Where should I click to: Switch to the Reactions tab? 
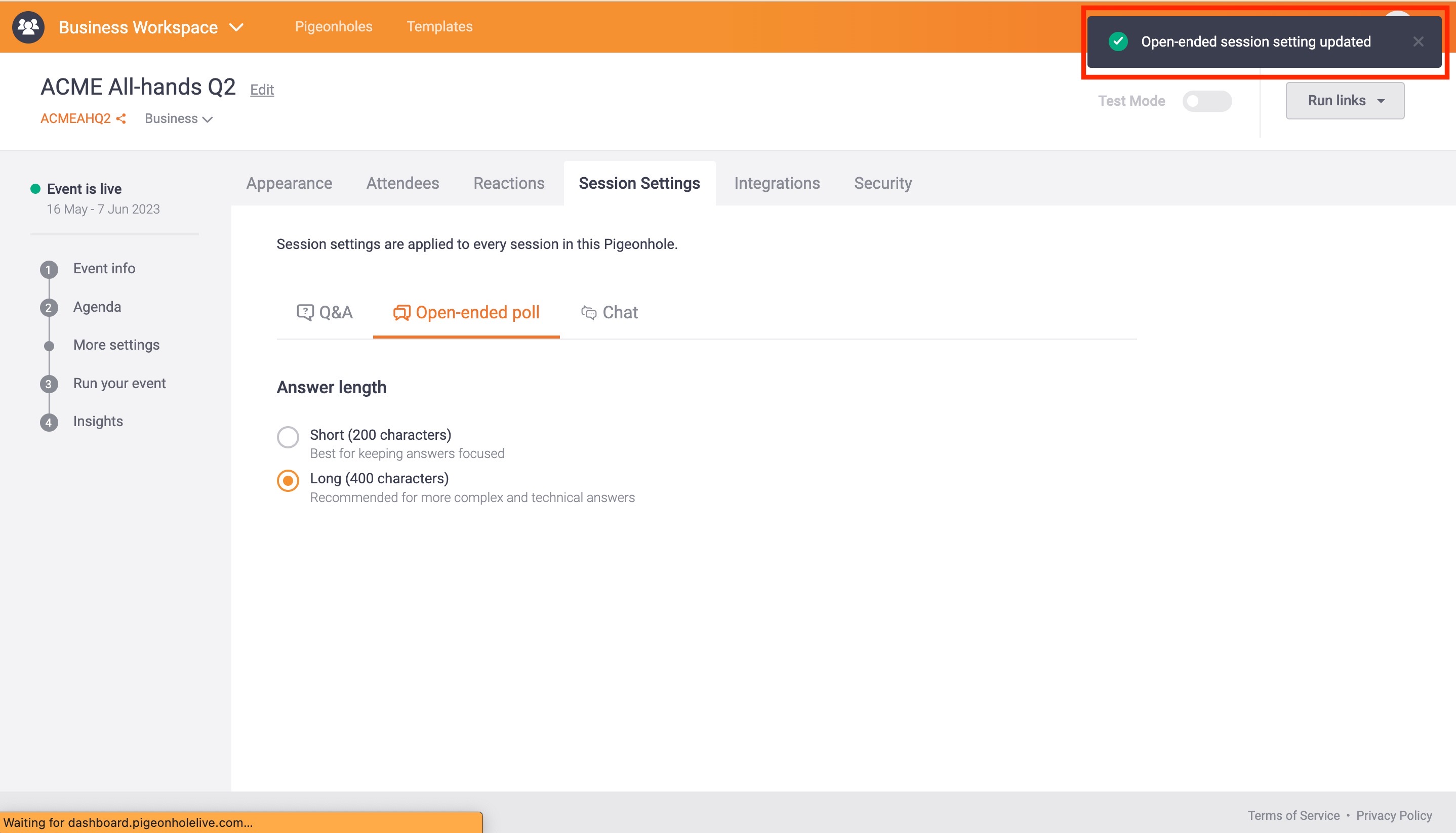pos(509,183)
